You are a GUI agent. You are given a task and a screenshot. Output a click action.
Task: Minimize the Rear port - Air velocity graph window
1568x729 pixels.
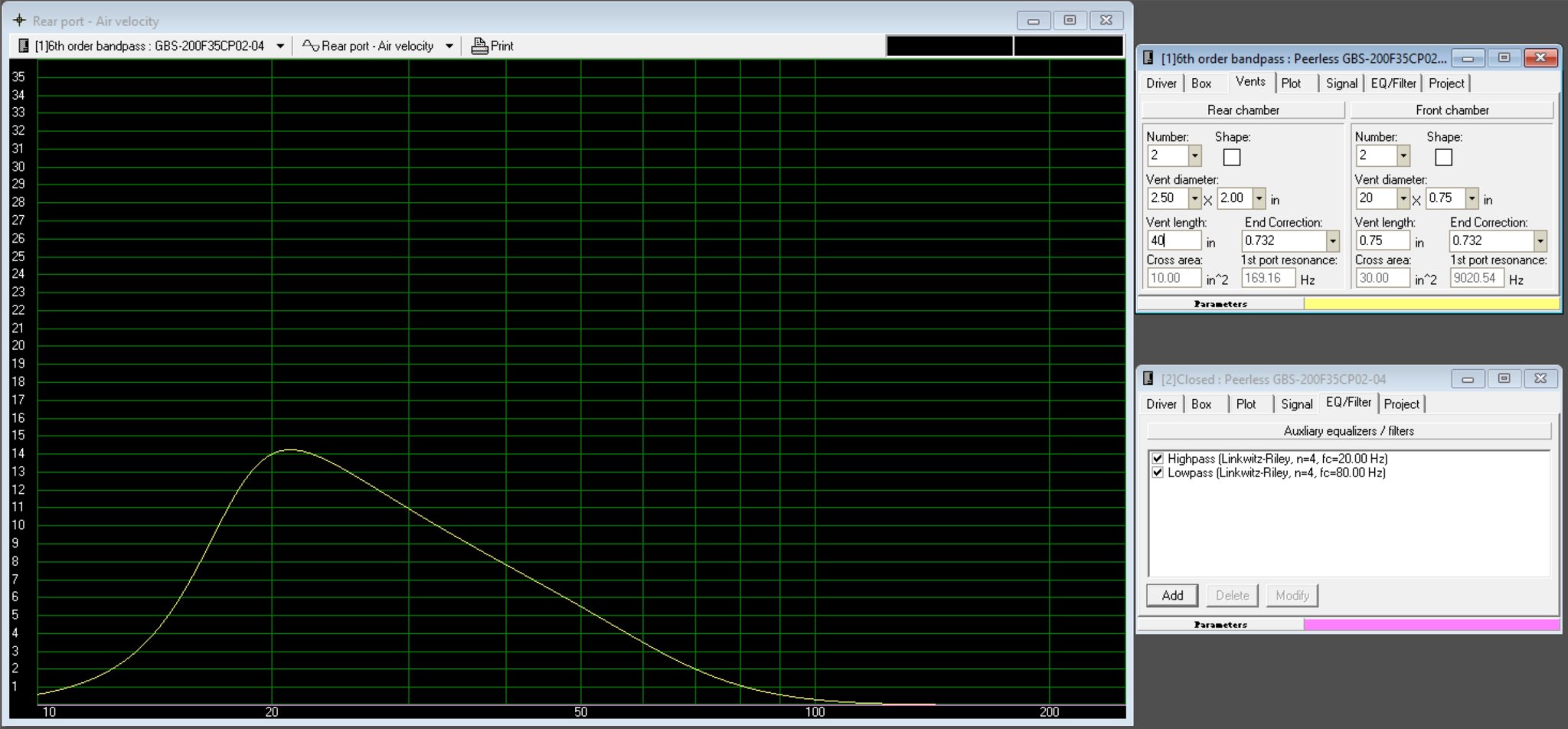coord(1033,21)
